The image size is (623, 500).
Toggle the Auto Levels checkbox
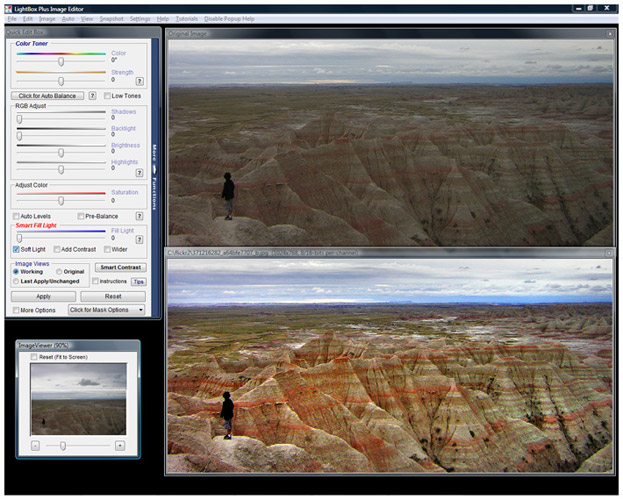[x=17, y=215]
